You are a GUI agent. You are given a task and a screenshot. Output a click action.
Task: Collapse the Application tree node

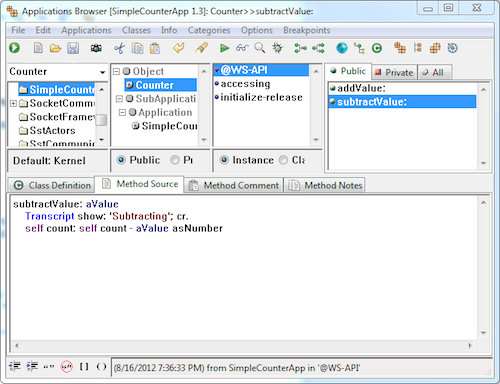coord(122,113)
